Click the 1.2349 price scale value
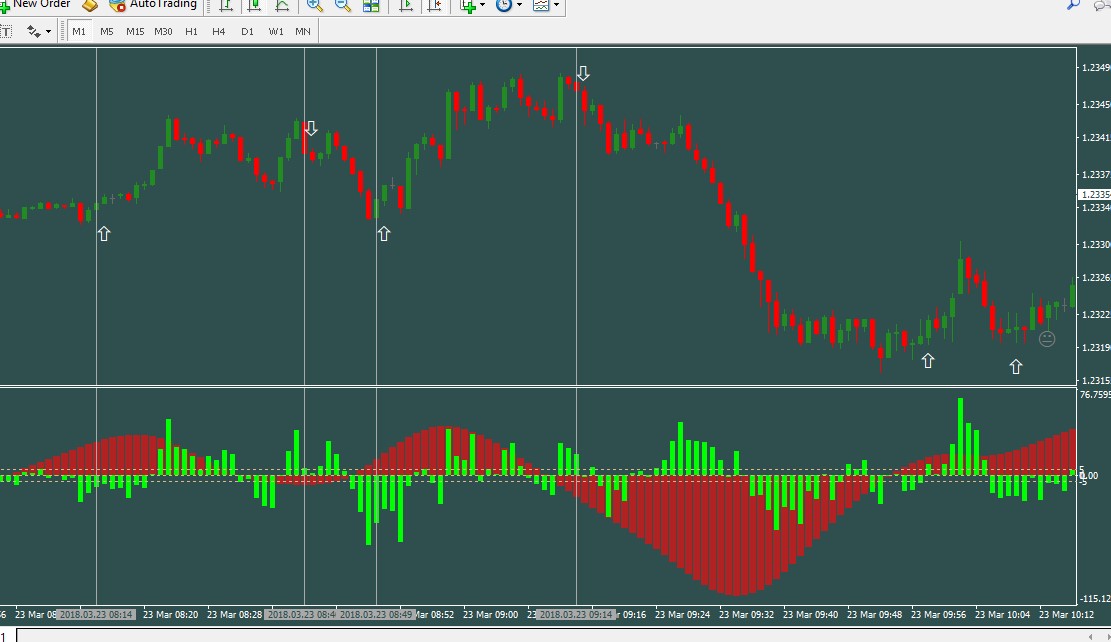This screenshot has width=1111, height=642. pyautogui.click(x=1095, y=67)
